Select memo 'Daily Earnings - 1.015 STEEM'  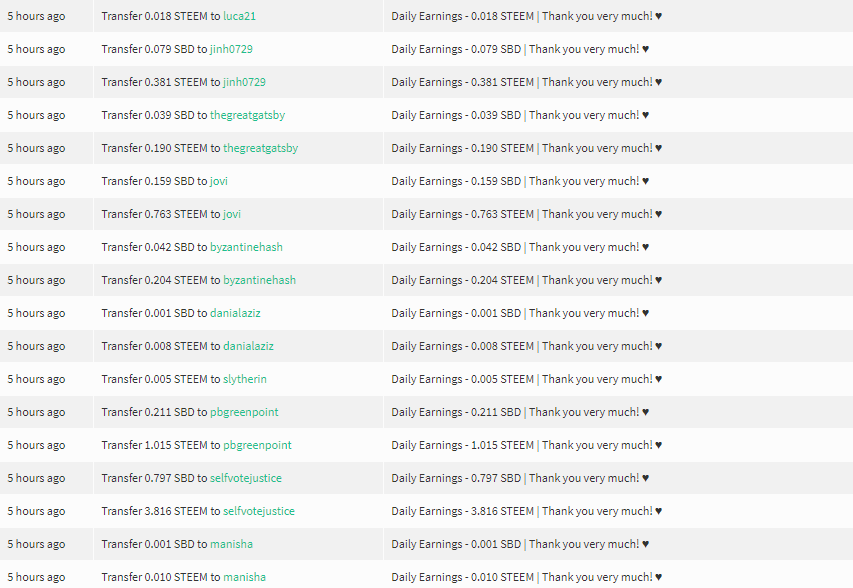(x=462, y=445)
